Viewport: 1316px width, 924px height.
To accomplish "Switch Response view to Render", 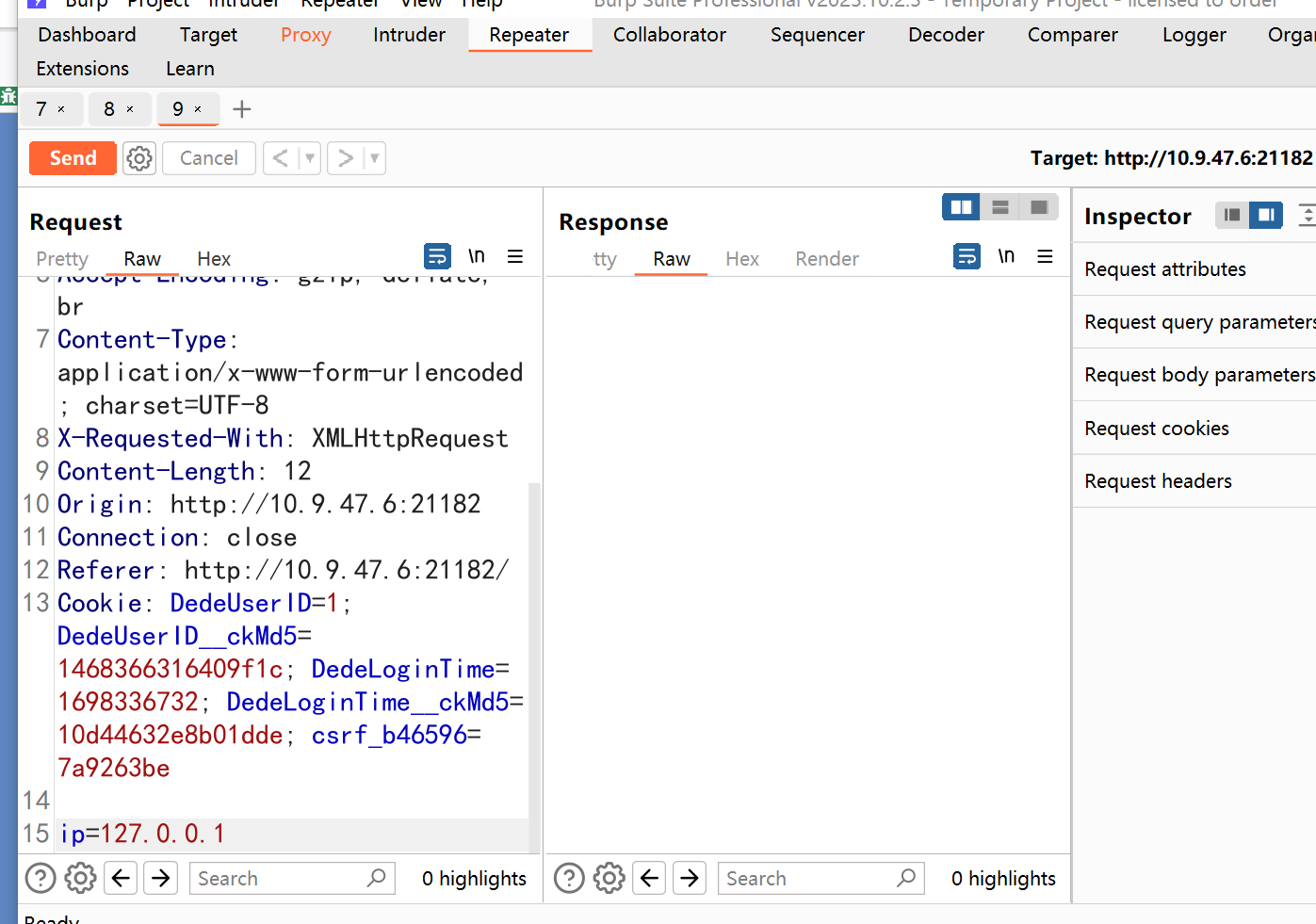I will coord(827,259).
